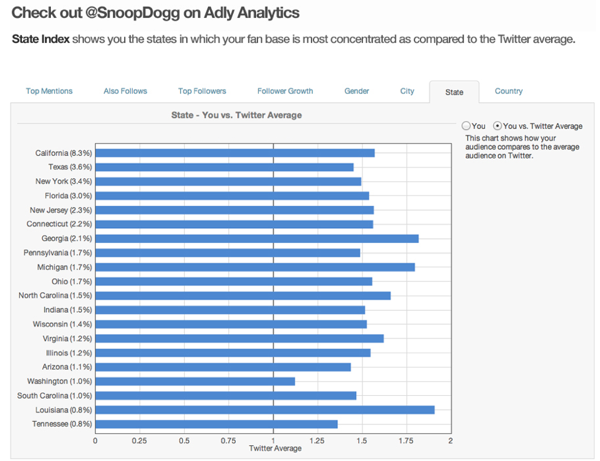Click the California bar in the chart
This screenshot has height=461, width=600.
(x=235, y=153)
